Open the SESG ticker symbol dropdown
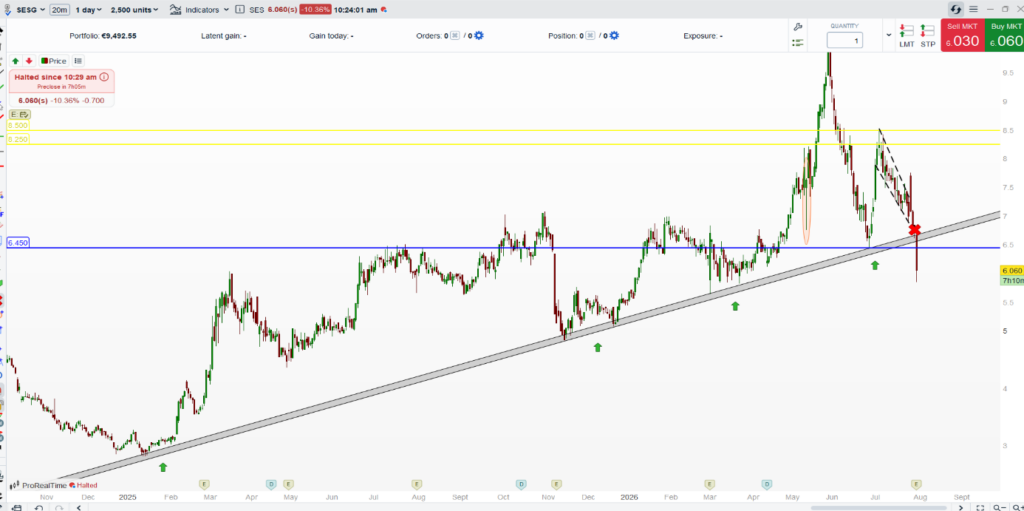The image size is (1024, 511). (x=30, y=10)
